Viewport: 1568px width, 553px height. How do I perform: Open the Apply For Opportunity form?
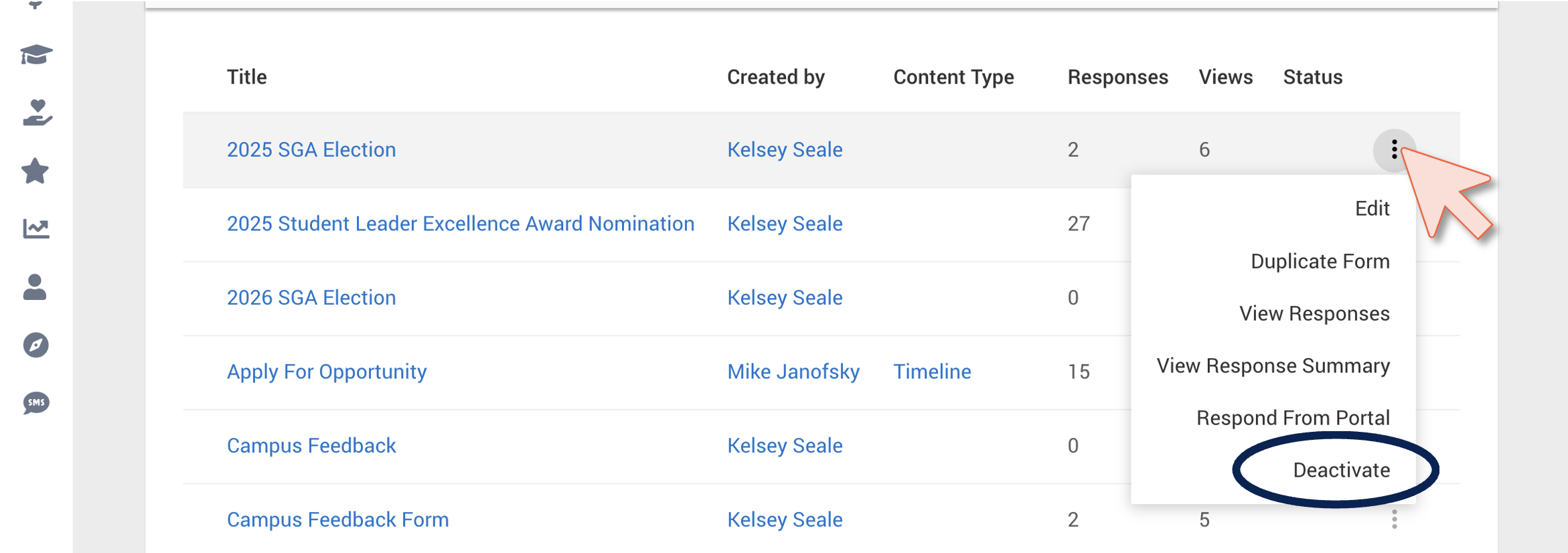(327, 372)
